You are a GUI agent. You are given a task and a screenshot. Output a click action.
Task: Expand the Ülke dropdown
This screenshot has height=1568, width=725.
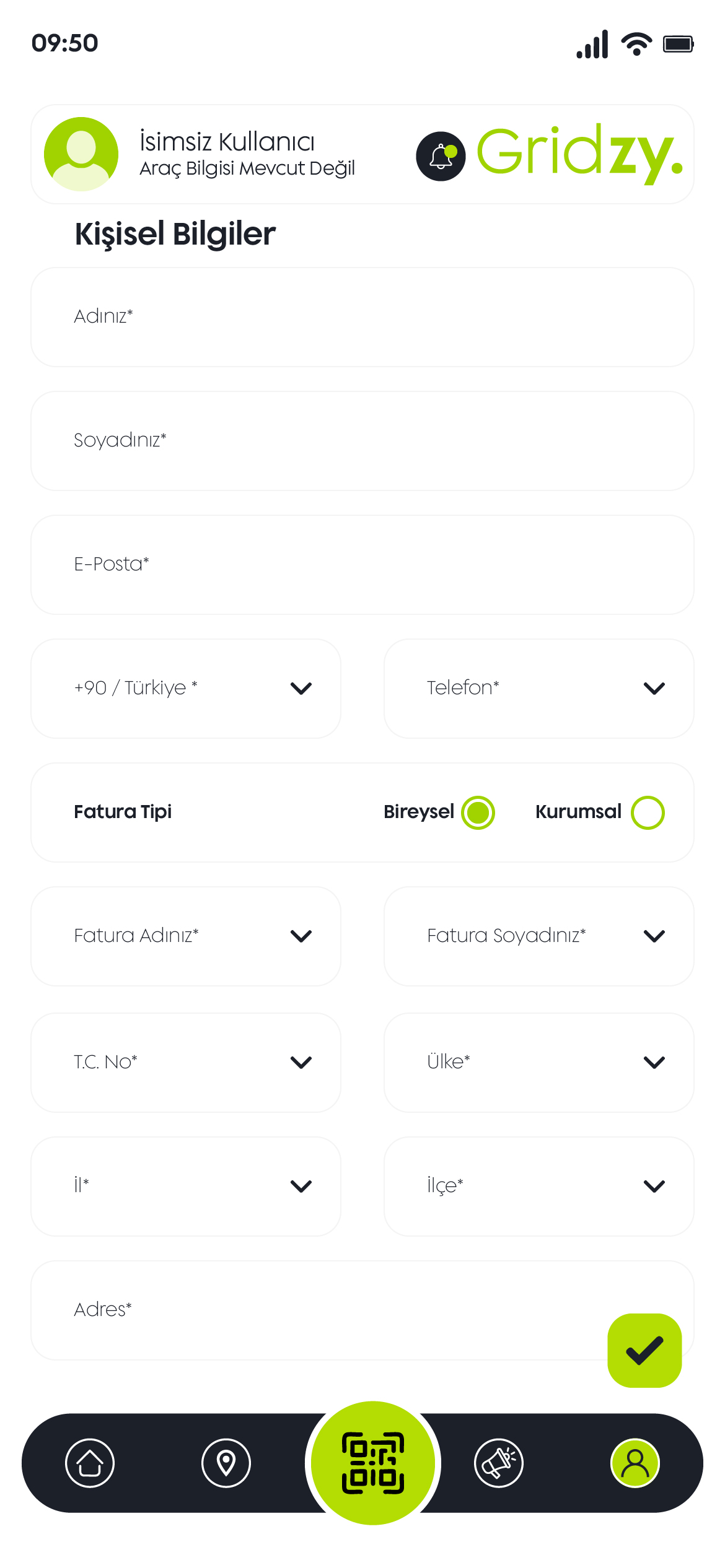click(539, 1063)
